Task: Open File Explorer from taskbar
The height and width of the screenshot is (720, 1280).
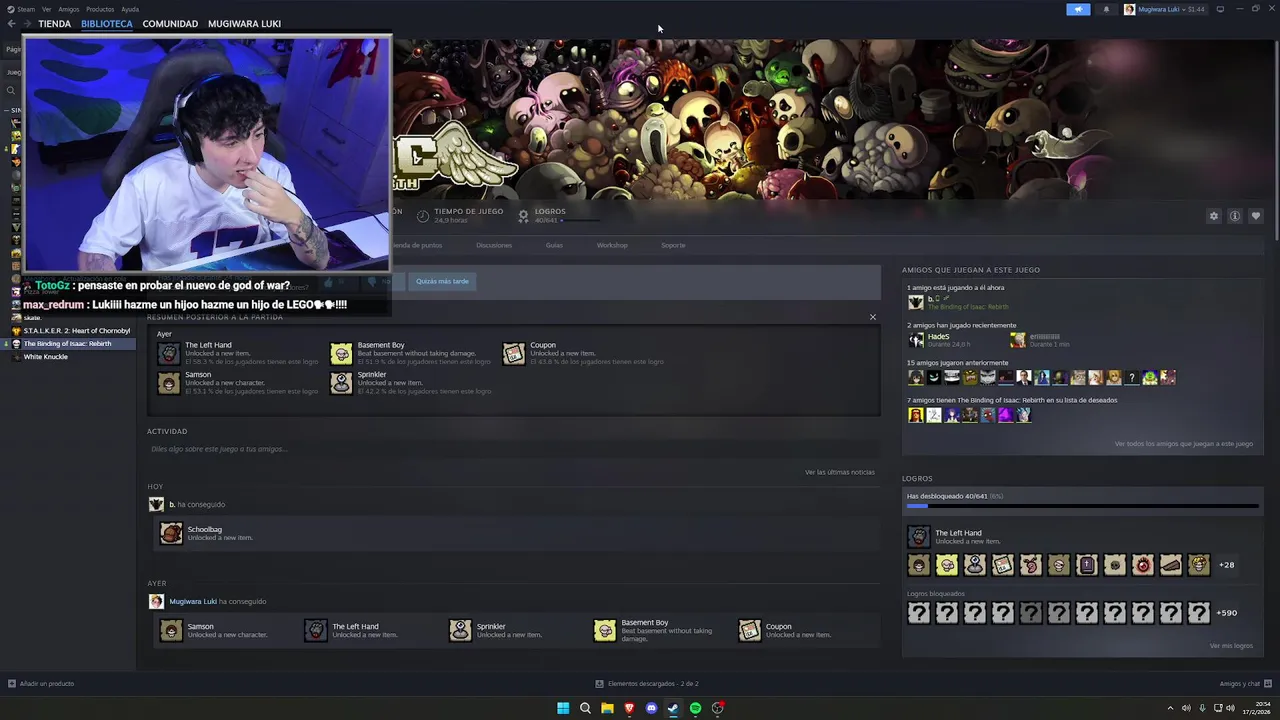Action: [607, 708]
